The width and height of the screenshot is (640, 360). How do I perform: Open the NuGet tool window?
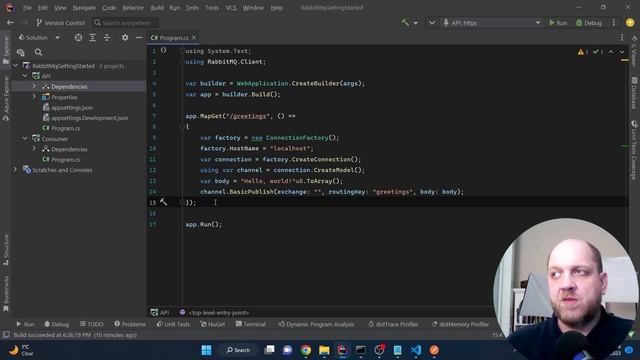[x=213, y=324]
